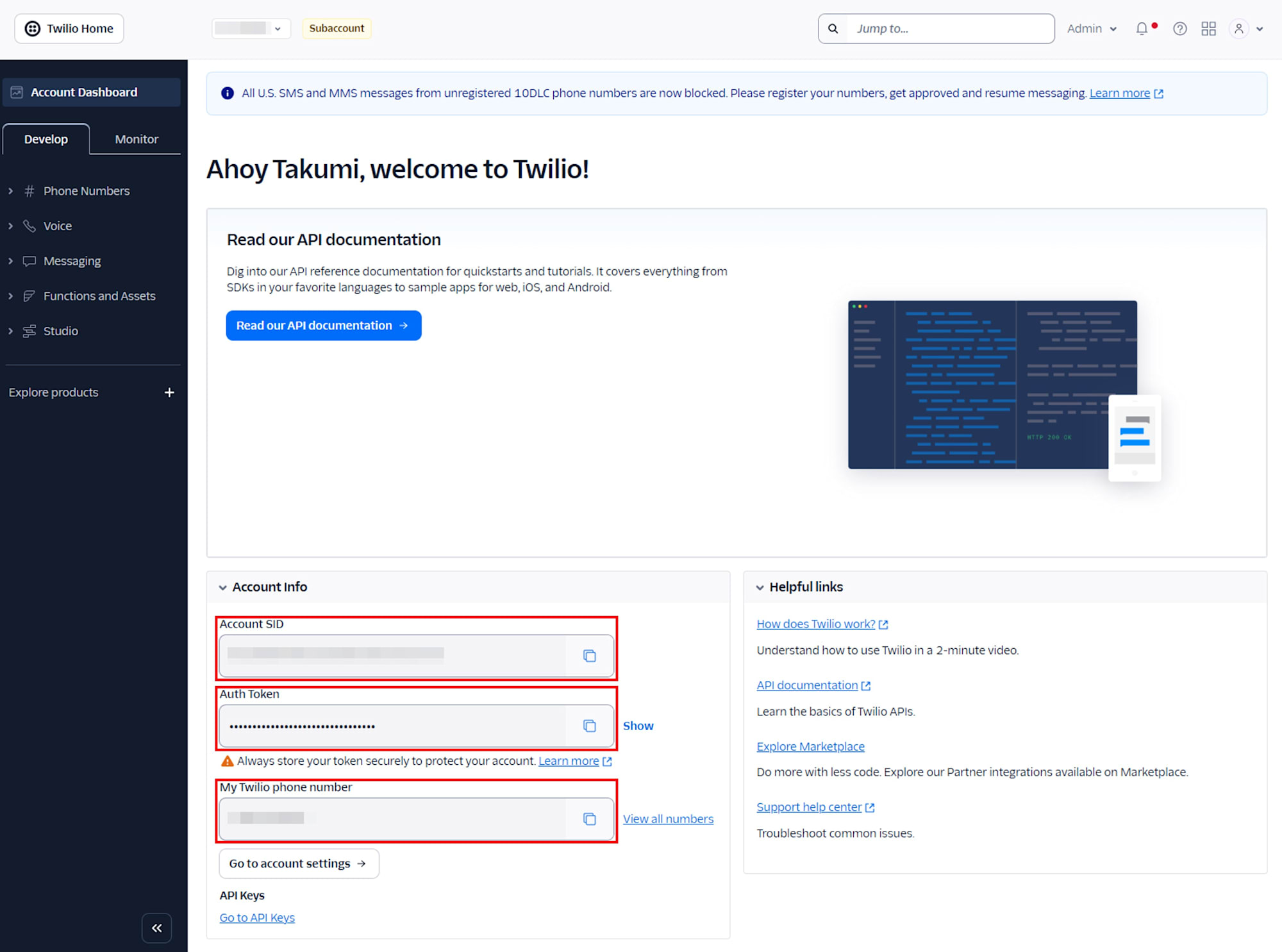1282x952 pixels.
Task: Select Account Dashboard in the sidebar
Action: pyautogui.click(x=92, y=92)
